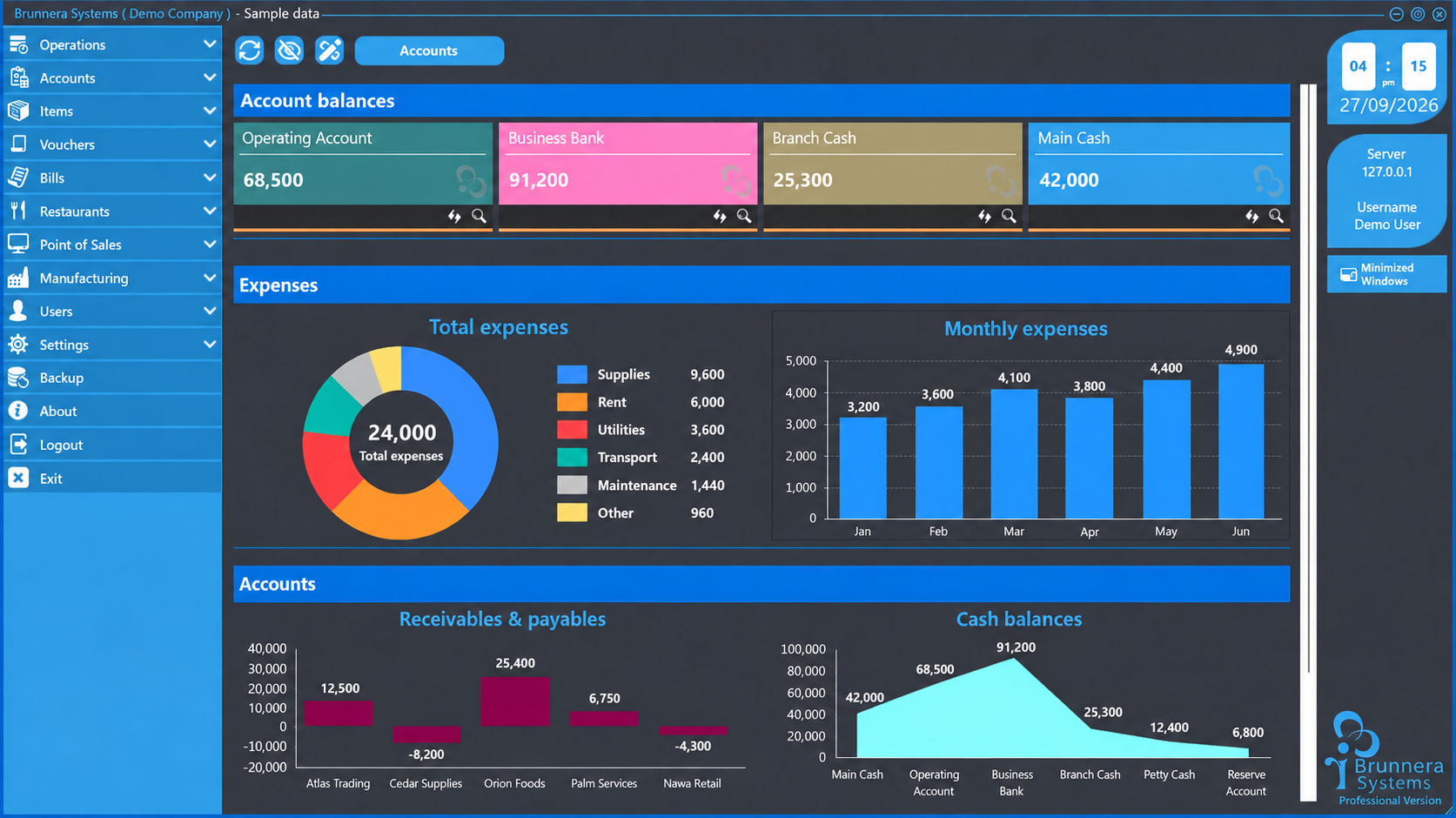Expand the Accounts sidebar chevron
The width and height of the screenshot is (1456, 818).
pos(210,77)
